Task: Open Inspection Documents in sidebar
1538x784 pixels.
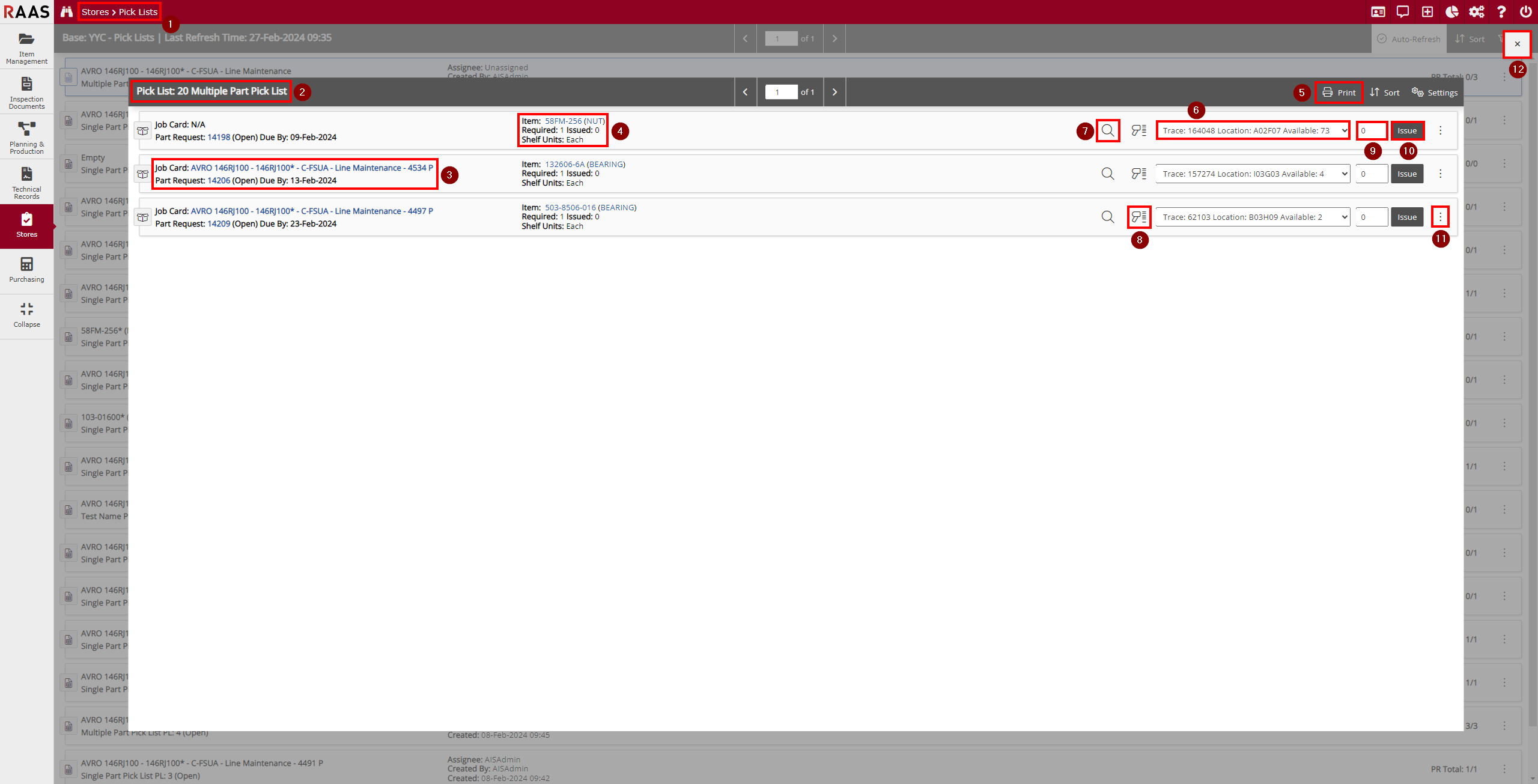Action: click(26, 93)
